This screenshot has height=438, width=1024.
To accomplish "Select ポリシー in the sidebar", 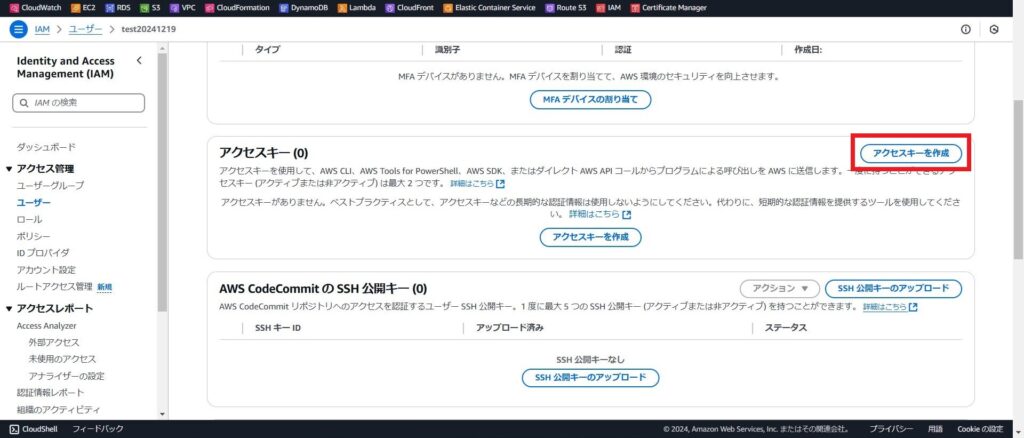I will point(33,236).
